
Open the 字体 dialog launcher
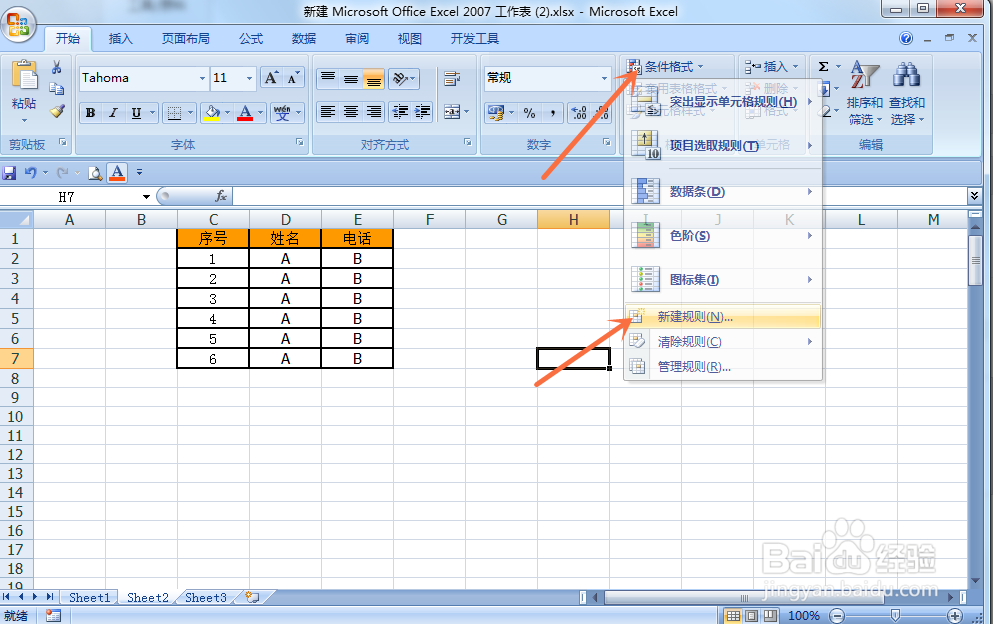tap(300, 143)
